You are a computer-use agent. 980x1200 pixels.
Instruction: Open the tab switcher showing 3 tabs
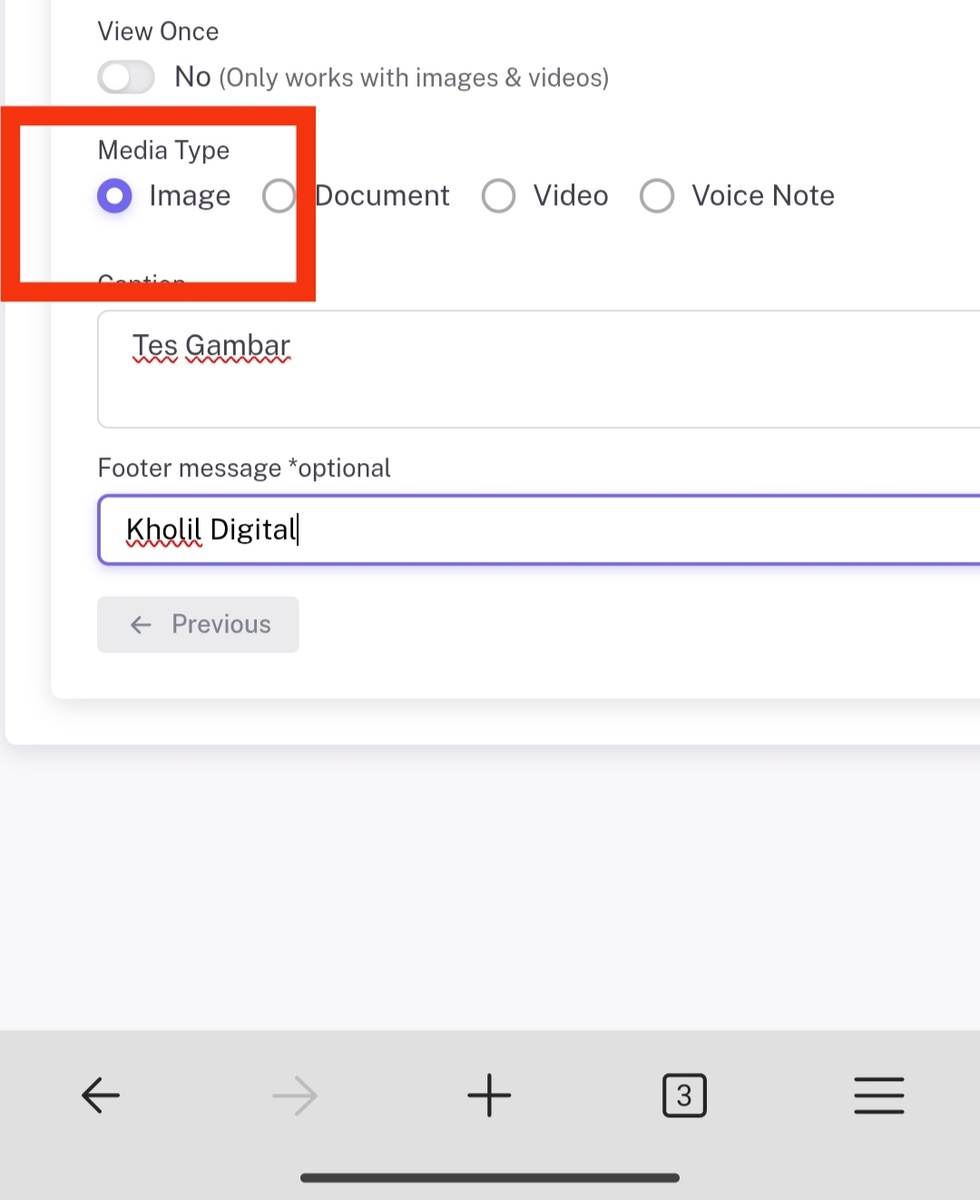[x=684, y=1095]
